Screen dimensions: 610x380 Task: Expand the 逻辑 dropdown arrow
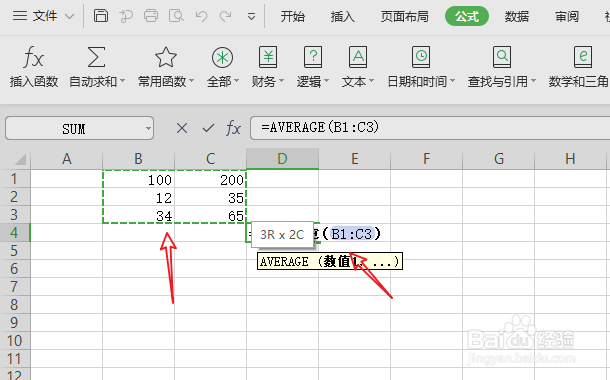326,81
